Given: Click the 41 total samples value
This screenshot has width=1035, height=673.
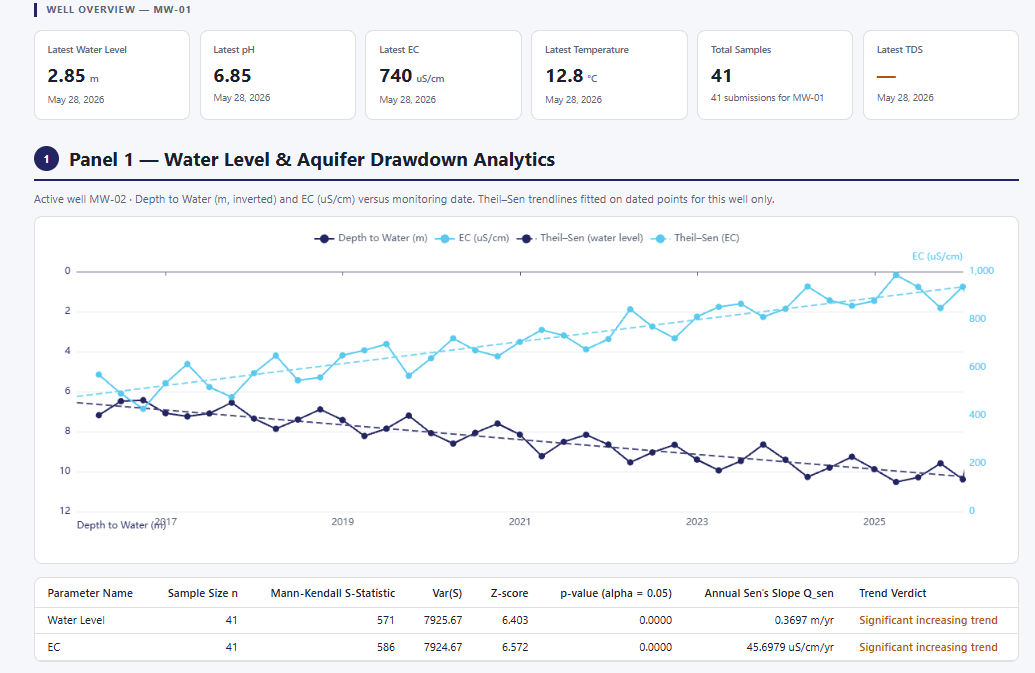Looking at the screenshot, I should coord(721,76).
